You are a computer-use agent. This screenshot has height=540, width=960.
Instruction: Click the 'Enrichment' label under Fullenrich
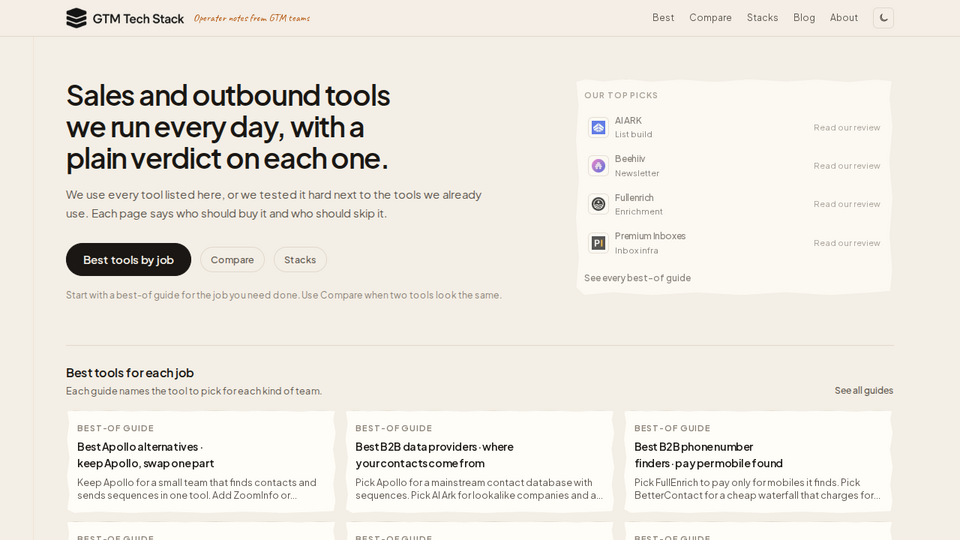[x=639, y=211]
